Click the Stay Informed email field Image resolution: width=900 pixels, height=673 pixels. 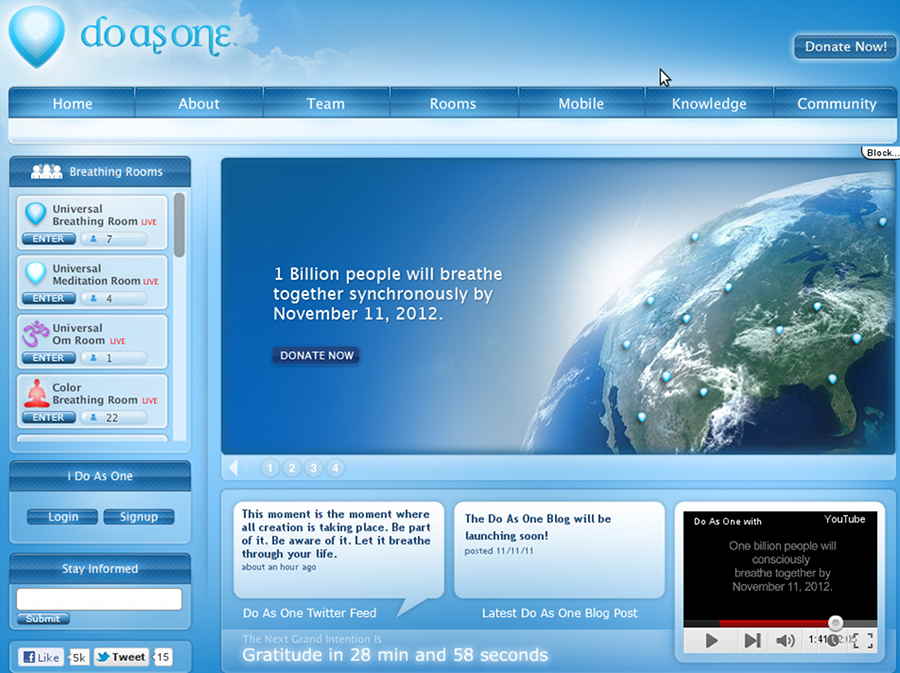tap(99, 599)
